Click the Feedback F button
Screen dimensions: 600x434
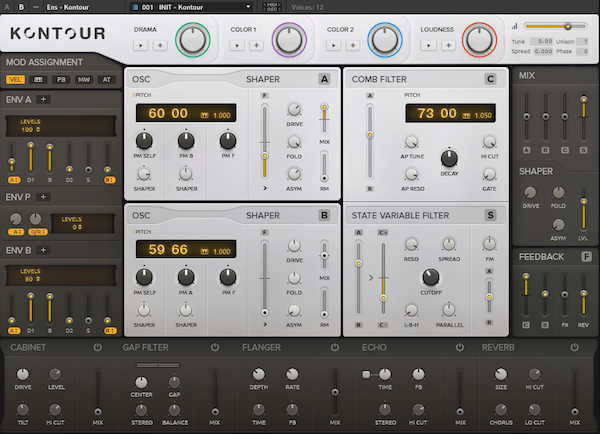(x=586, y=257)
